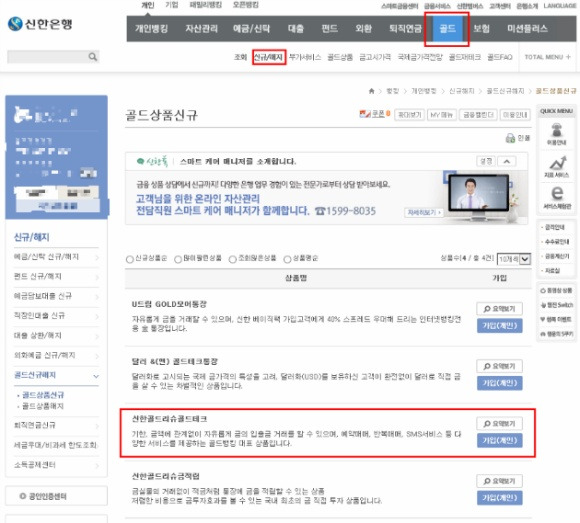Image resolution: width=580 pixels, height=523 pixels.
Task: Open the 대출 main navigation tab
Action: pyautogui.click(x=296, y=28)
